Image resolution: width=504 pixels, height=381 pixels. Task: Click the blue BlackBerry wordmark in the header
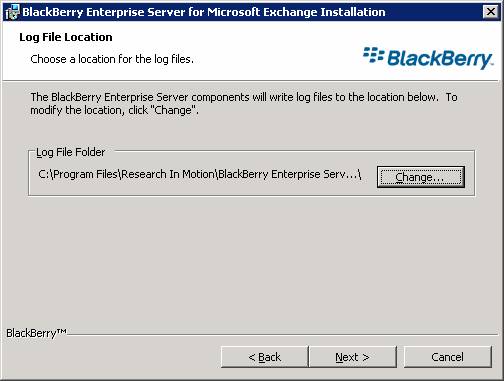[439, 59]
